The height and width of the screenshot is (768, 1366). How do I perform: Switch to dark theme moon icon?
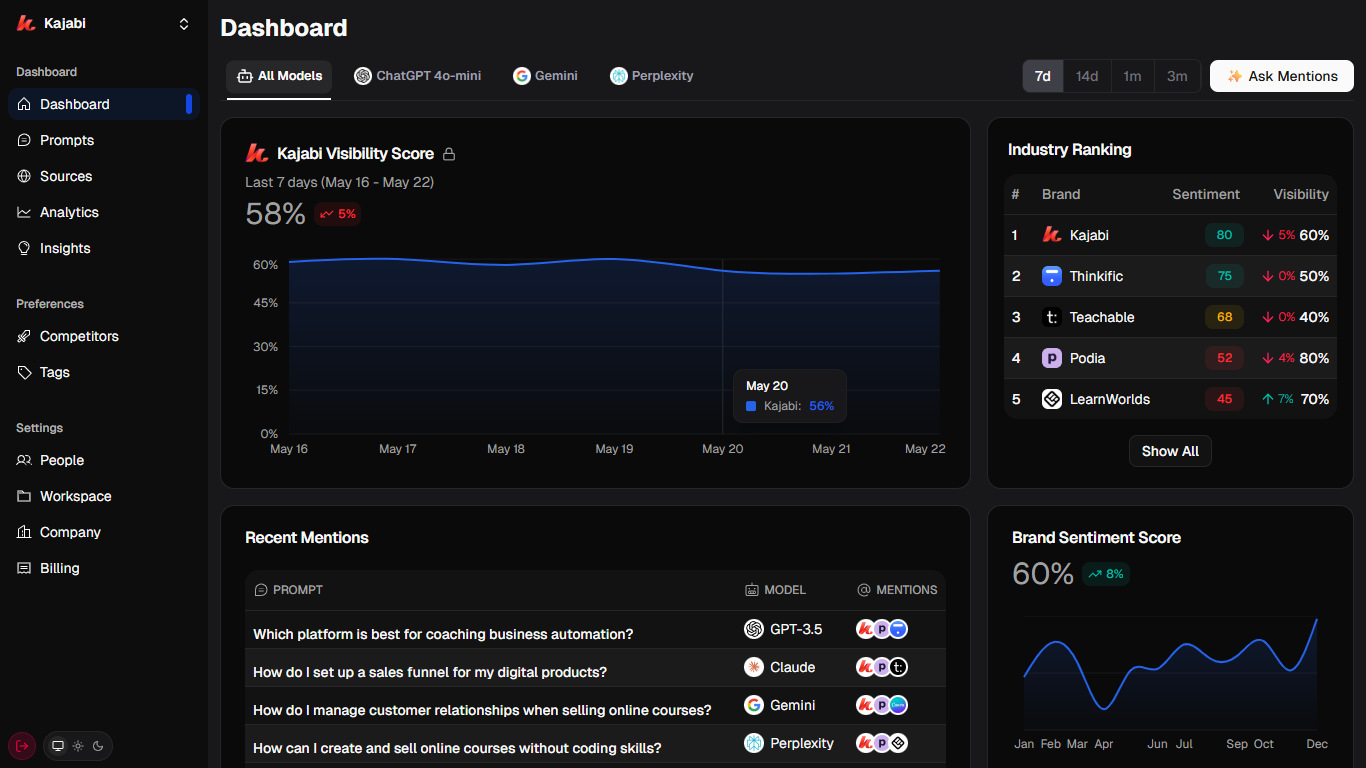[98, 746]
